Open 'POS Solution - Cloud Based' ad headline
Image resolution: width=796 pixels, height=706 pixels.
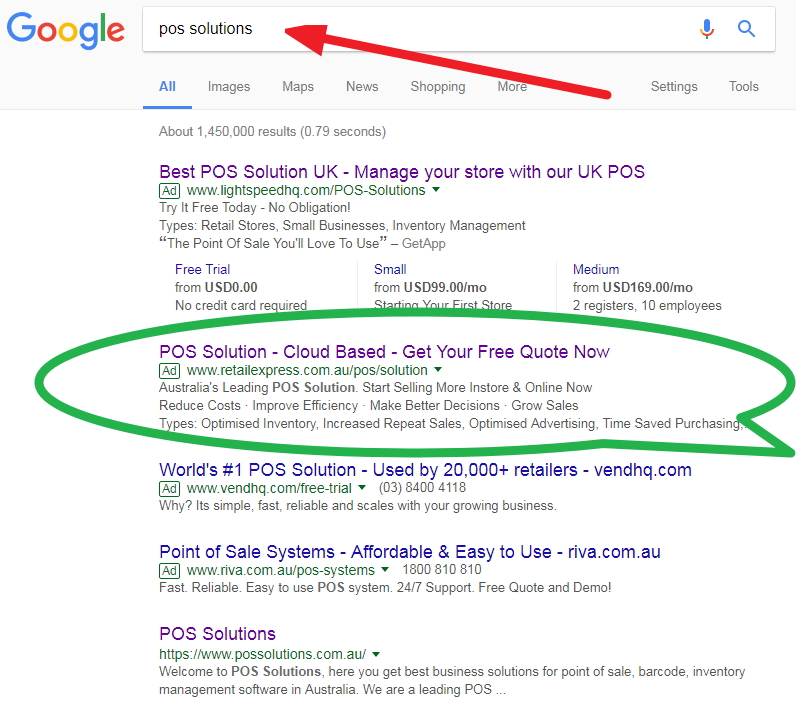click(384, 352)
